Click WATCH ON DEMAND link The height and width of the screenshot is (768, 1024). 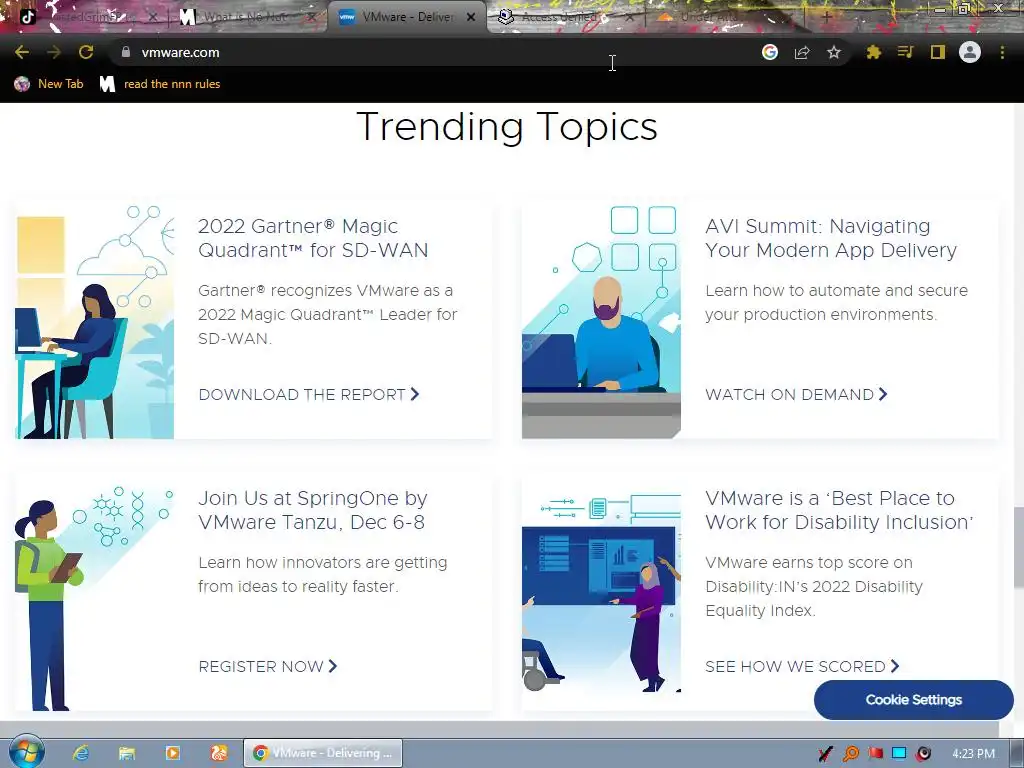pos(790,394)
